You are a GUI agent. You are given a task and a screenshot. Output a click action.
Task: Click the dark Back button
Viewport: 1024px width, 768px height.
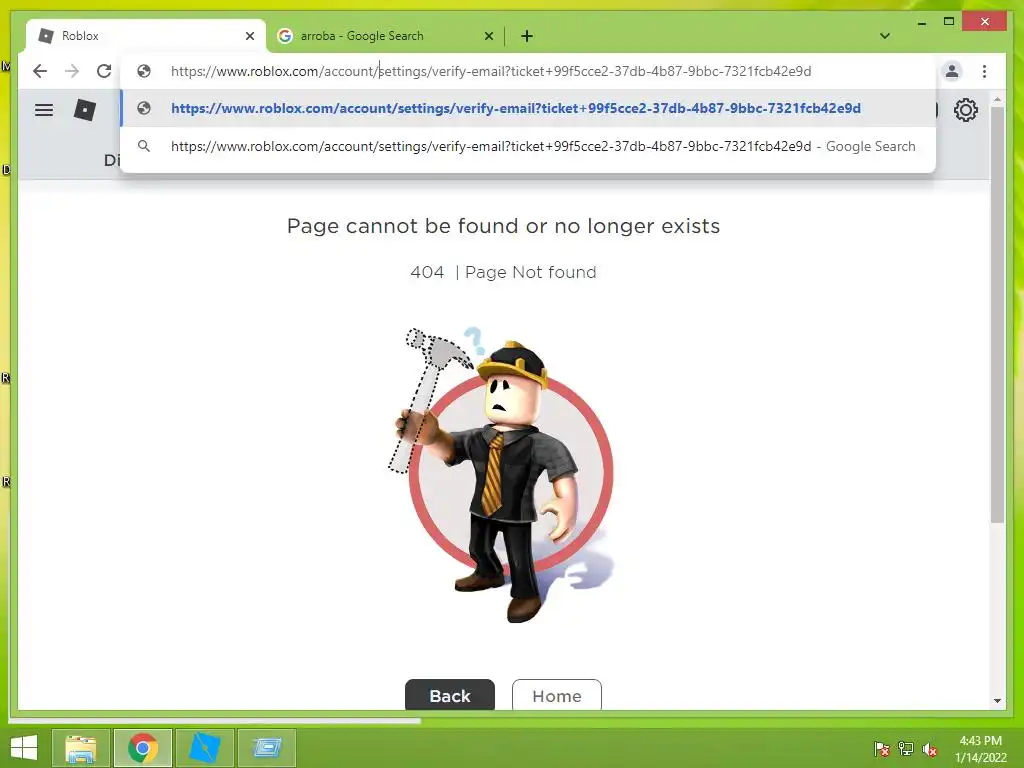(x=450, y=695)
